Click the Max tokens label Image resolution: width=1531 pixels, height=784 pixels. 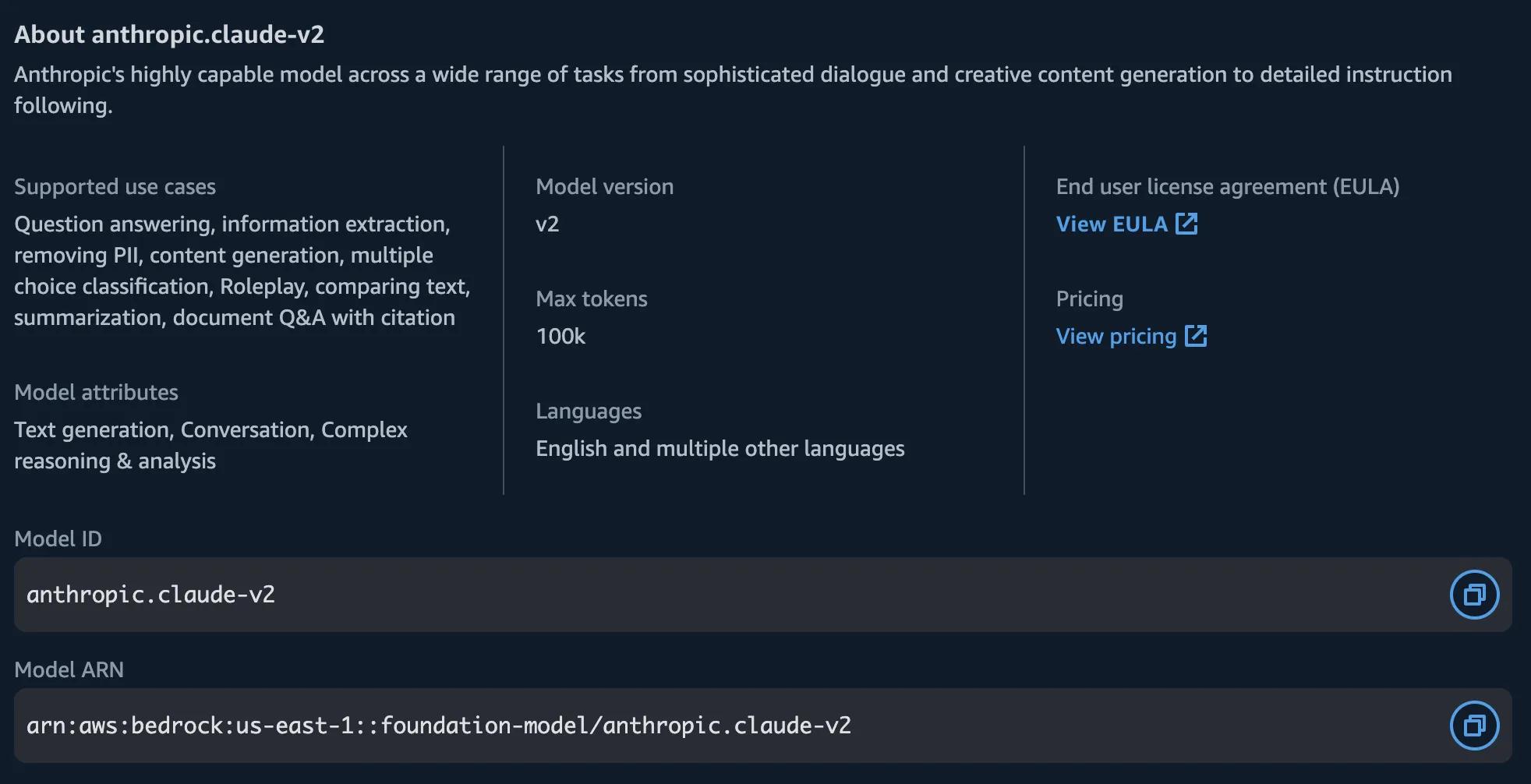[x=592, y=298]
